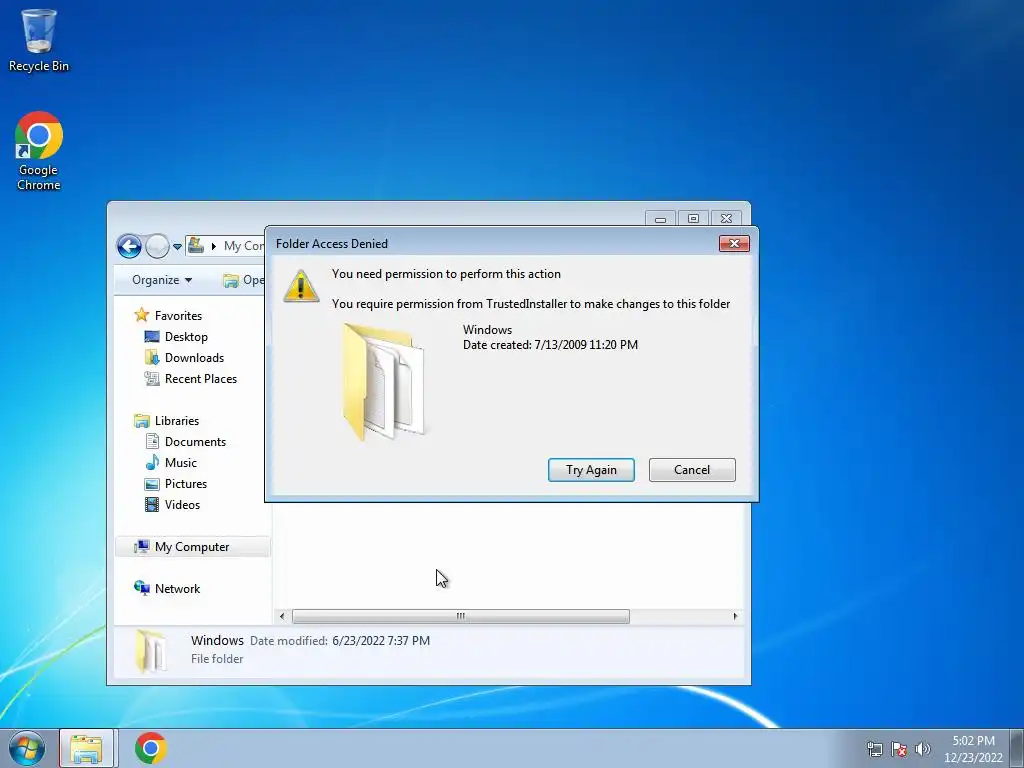Expand the address bar path arrow
The image size is (1024, 768).
[214, 246]
